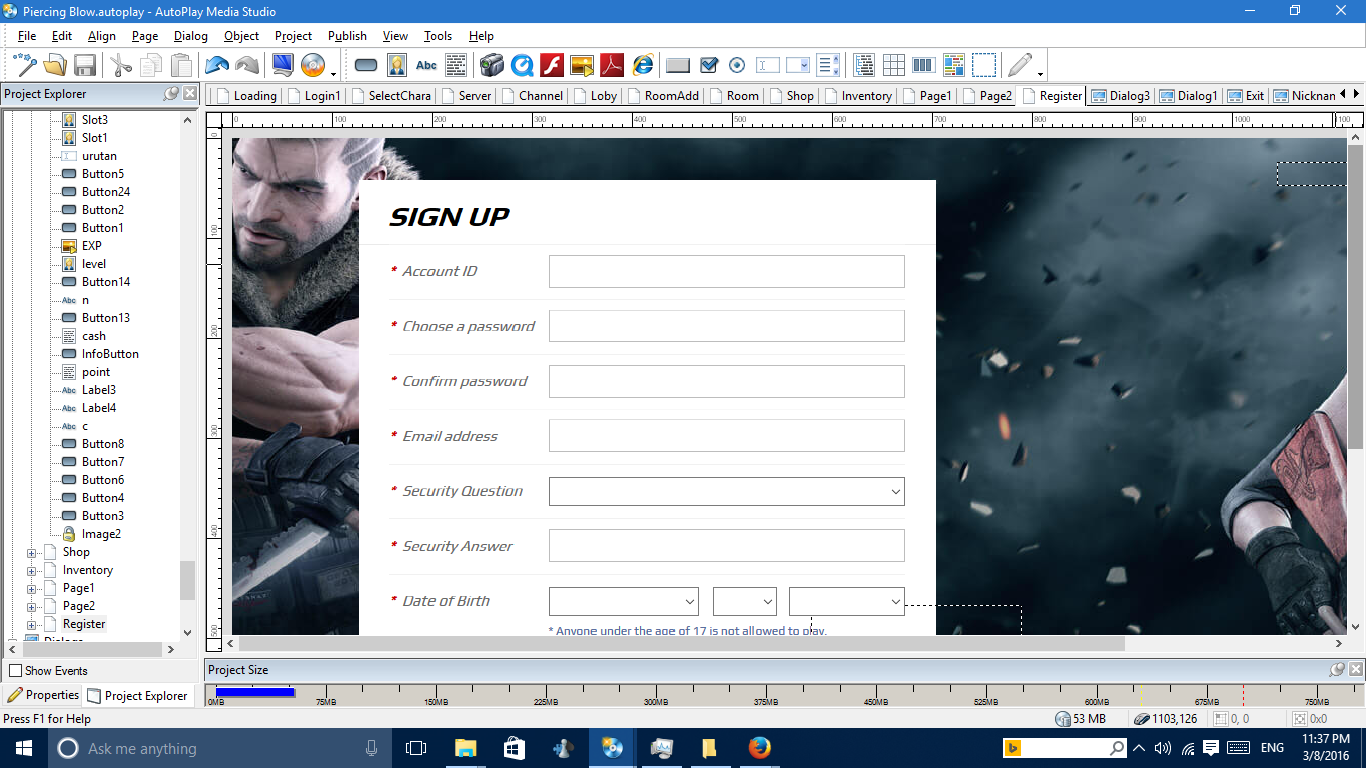Open the middle Date of Birth dropdown
The width and height of the screenshot is (1366, 768).
(x=767, y=601)
